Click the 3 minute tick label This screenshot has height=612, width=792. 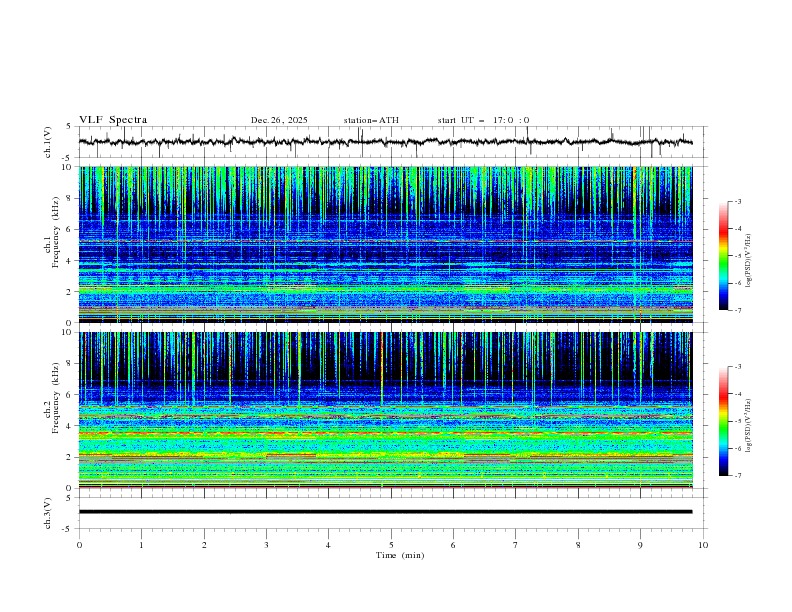266,545
